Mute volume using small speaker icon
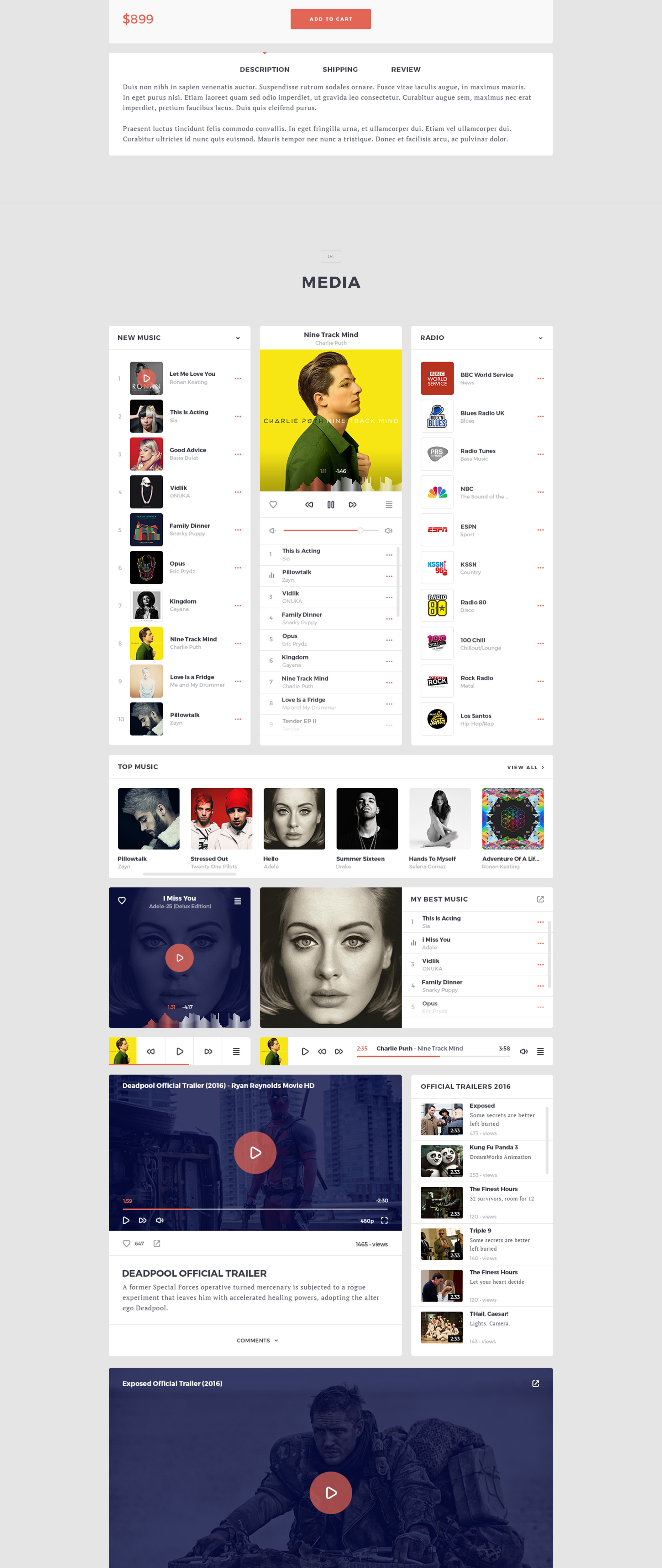The height and width of the screenshot is (1568, 662). pos(273,531)
